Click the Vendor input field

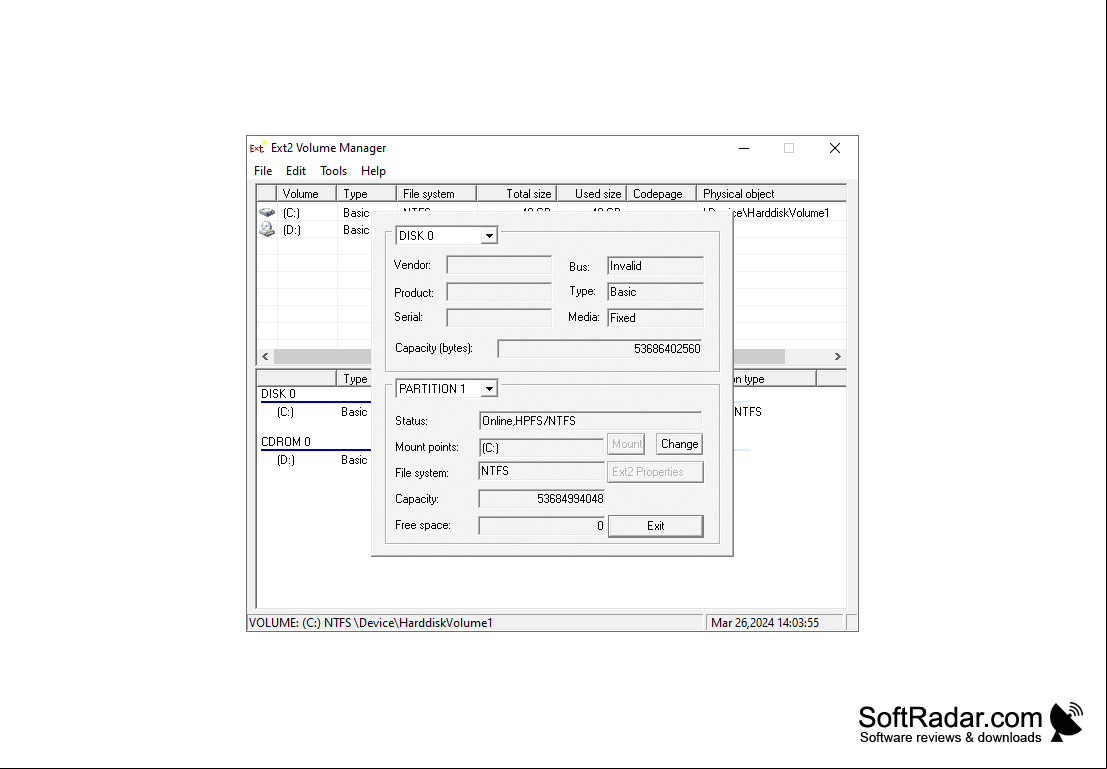[x=499, y=266]
